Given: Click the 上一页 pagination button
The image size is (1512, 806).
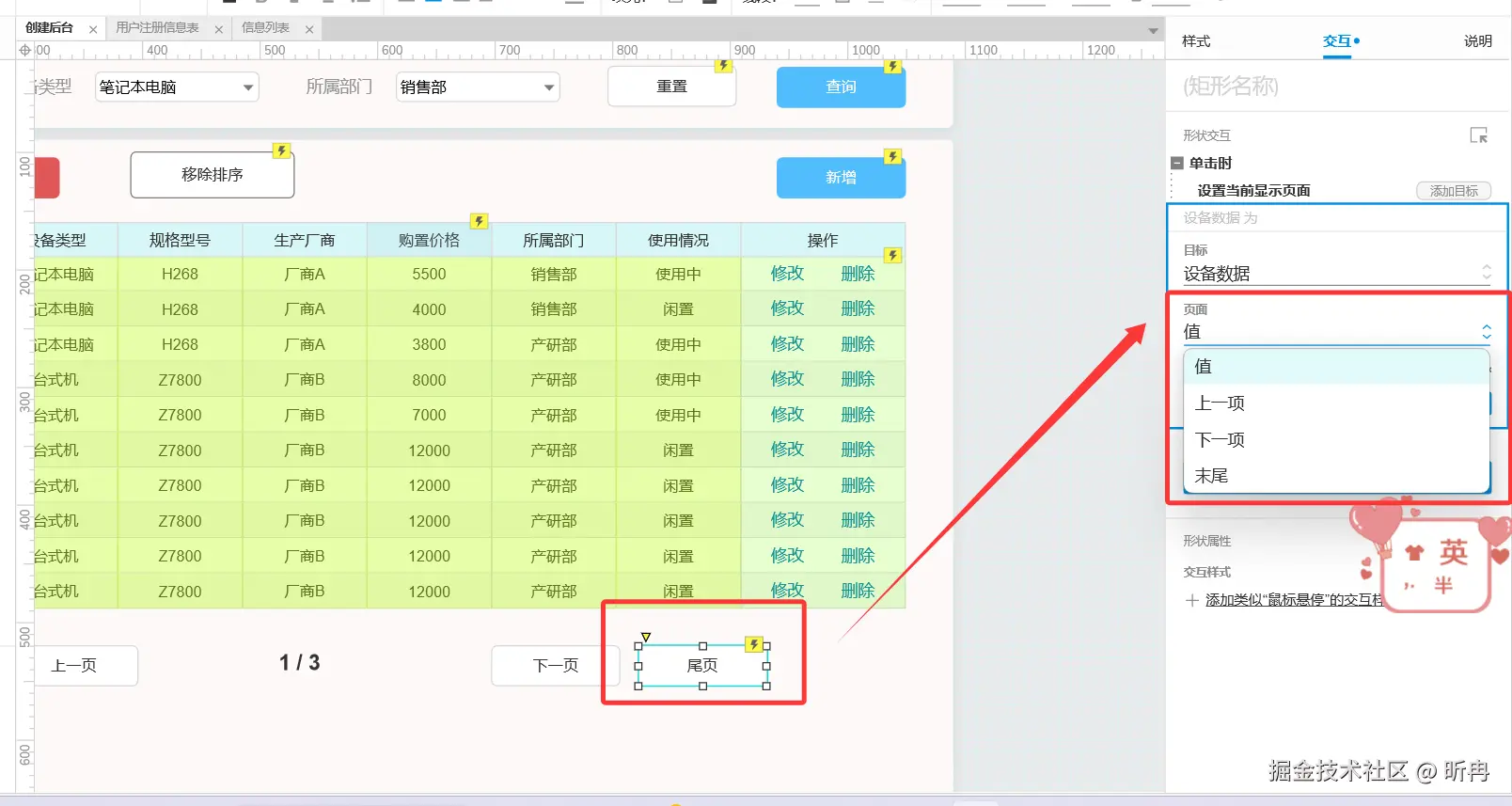Looking at the screenshot, I should coord(85,666).
